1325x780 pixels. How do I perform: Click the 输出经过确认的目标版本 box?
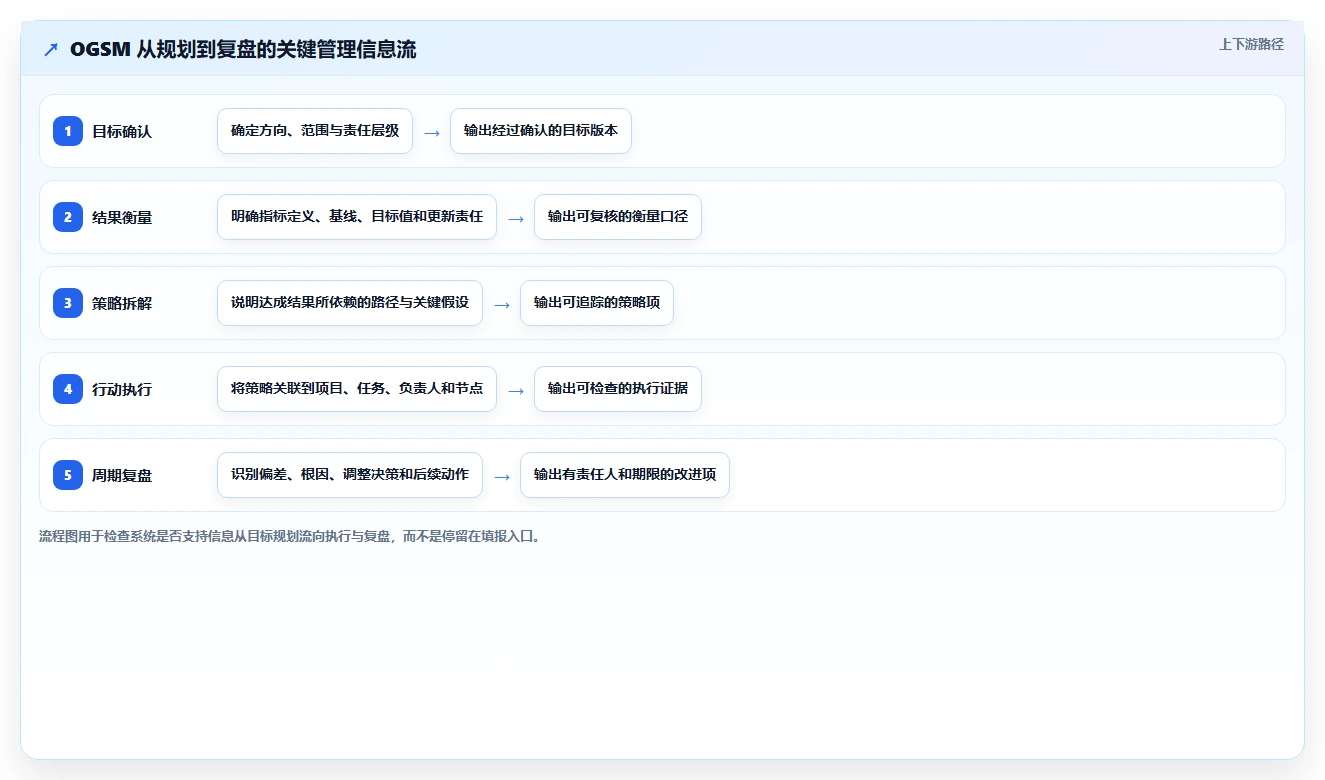tap(541, 131)
